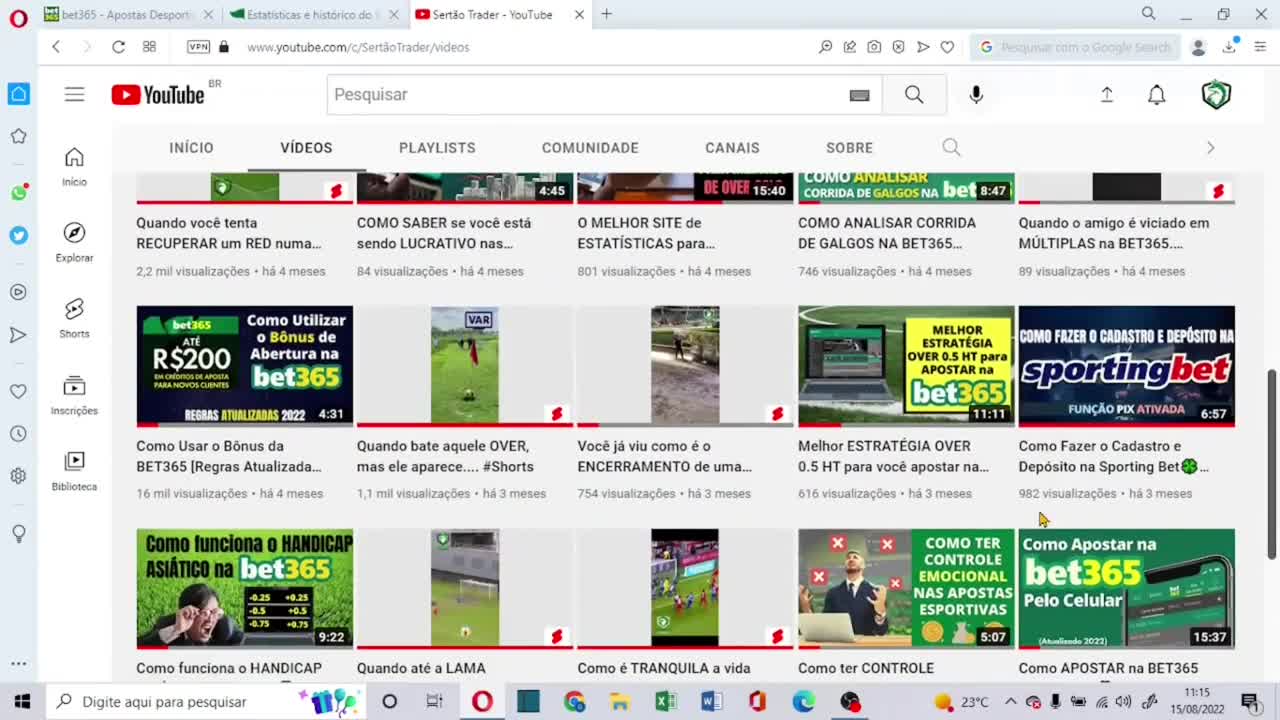Open the upload video icon
This screenshot has width=1280, height=720.
tap(1107, 94)
